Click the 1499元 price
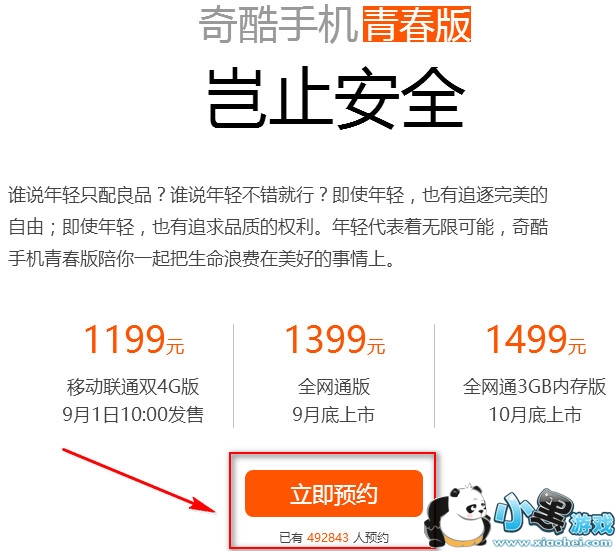Viewport: 616px width, 551px height. pyautogui.click(x=536, y=340)
